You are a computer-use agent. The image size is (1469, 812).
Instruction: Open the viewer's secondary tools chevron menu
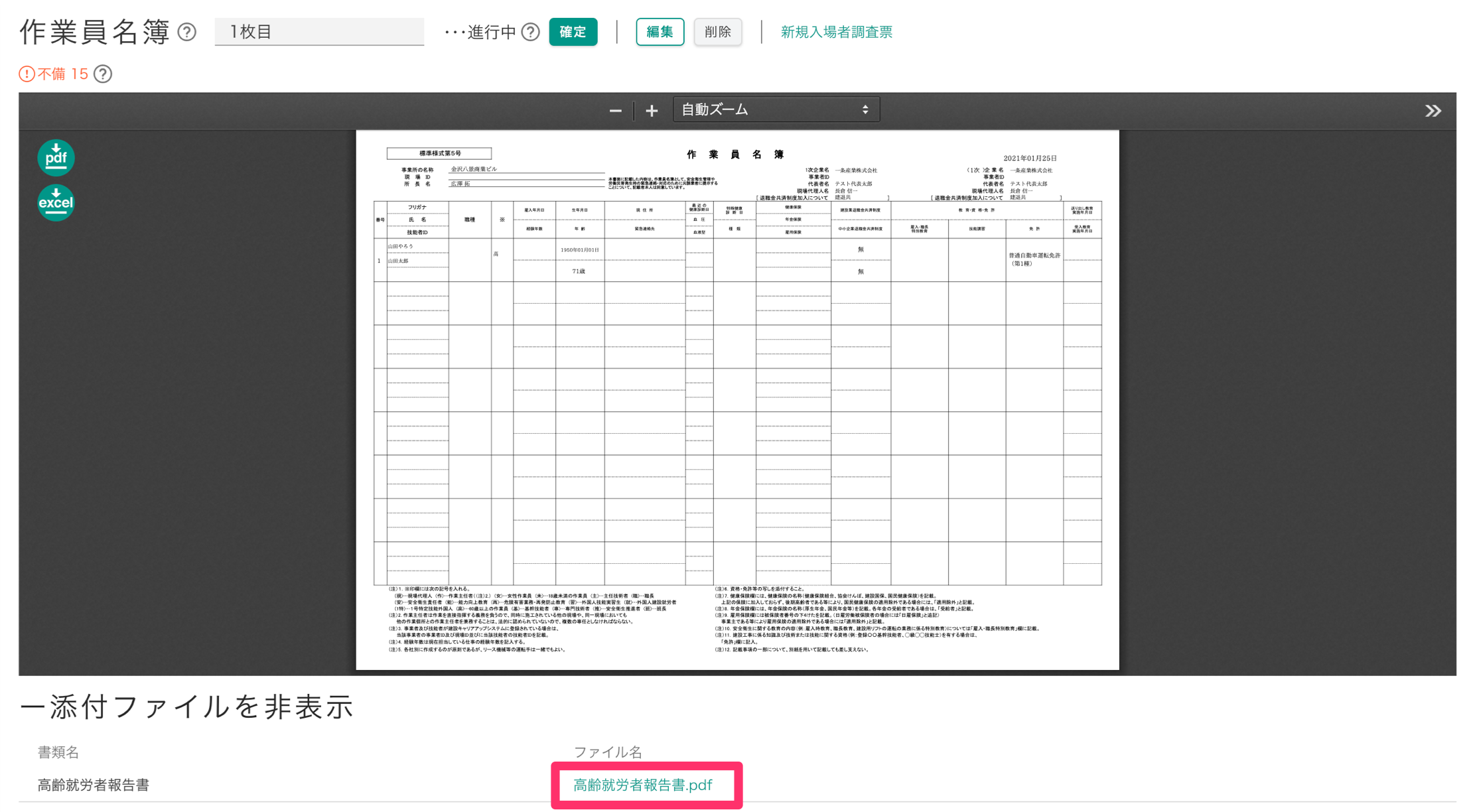point(1433,111)
